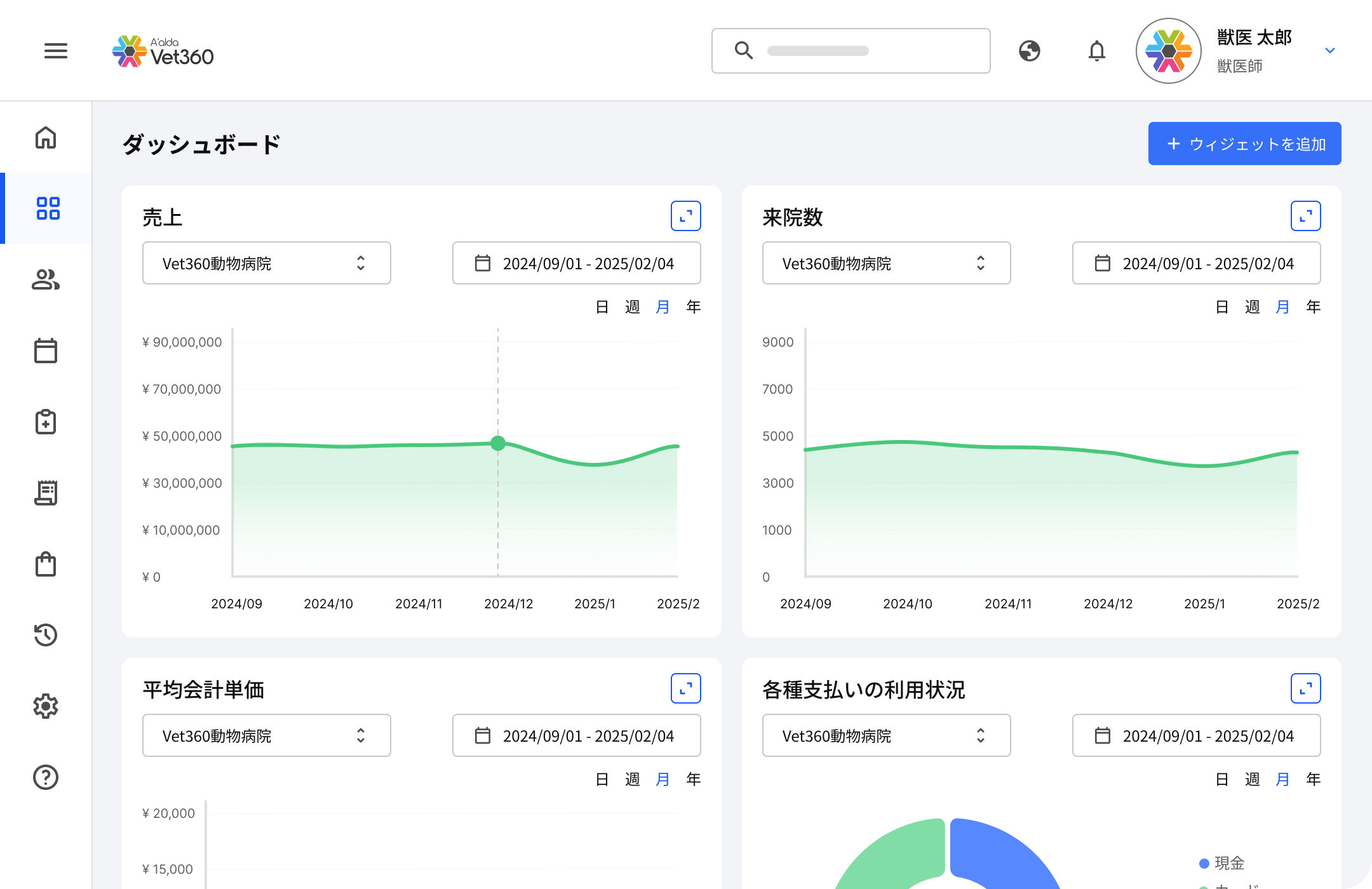Open the 来院数 hospital dropdown
Viewport: 1372px width, 889px height.
coord(887,263)
